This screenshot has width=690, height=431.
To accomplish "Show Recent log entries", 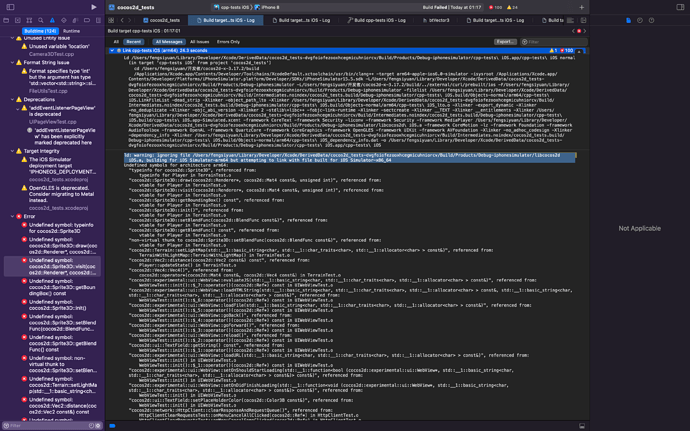I will coord(133,42).
